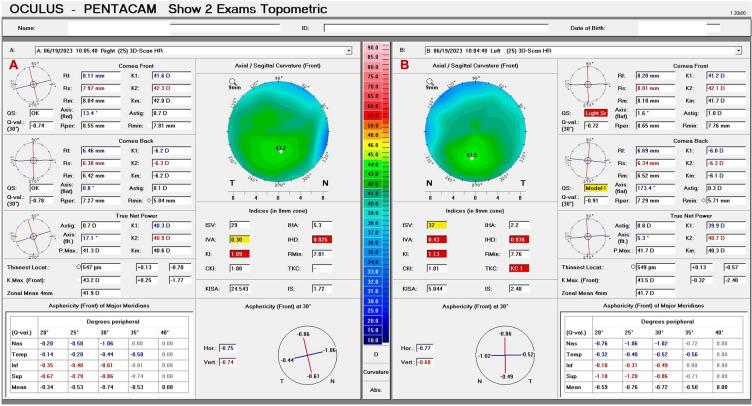752x406 pixels.
Task: Click exam A asphericity circle diagram
Action: coord(307,355)
